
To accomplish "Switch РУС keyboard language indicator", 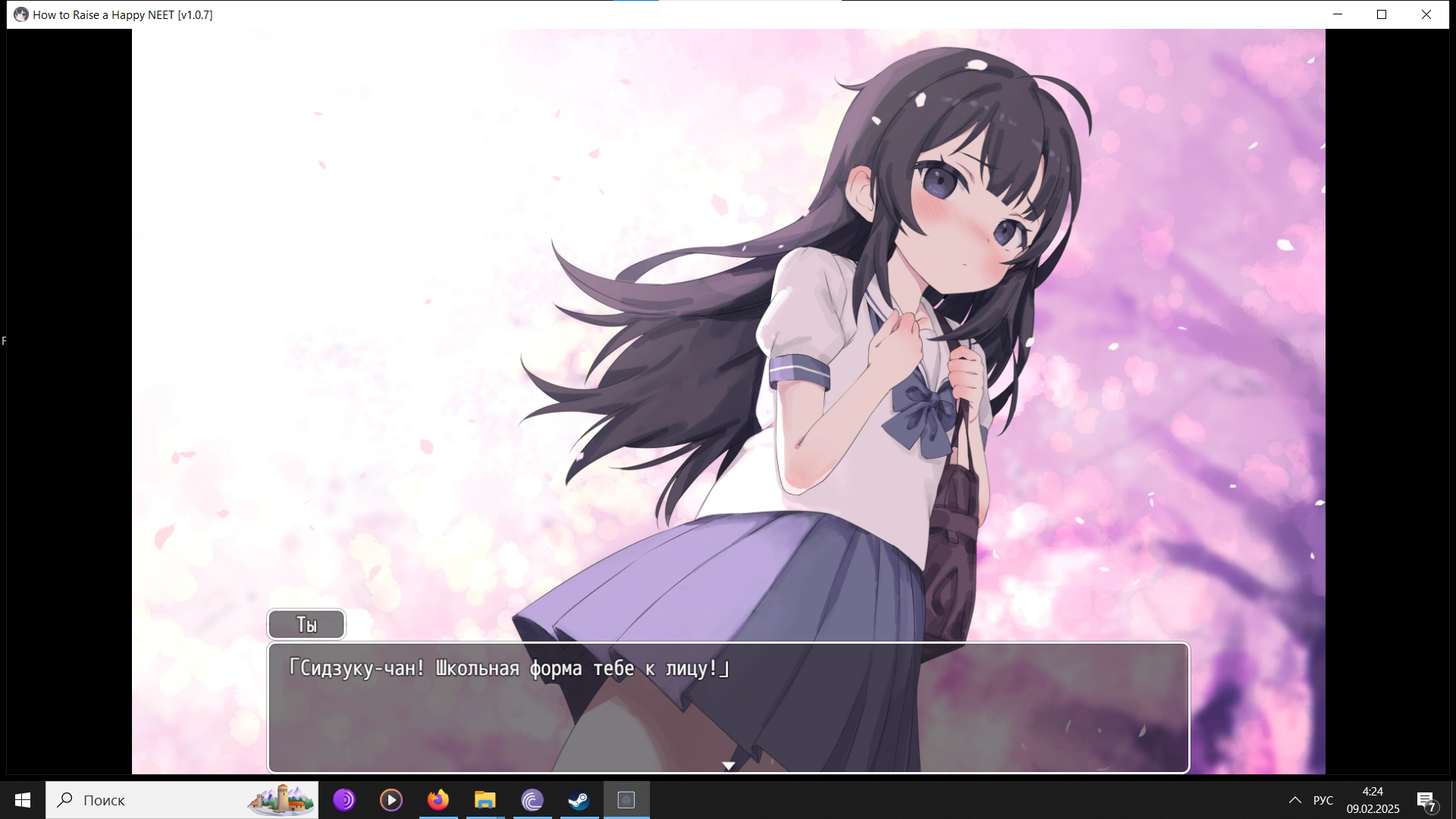I will coord(1323,800).
